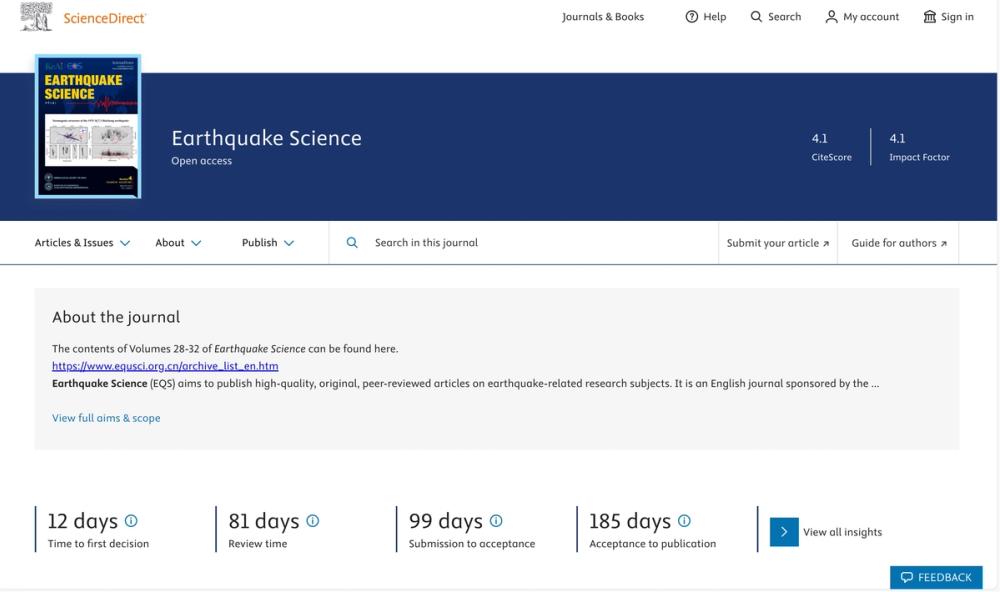The width and height of the screenshot is (1000, 592).
Task: Click the About the journal heading
Action: (116, 317)
